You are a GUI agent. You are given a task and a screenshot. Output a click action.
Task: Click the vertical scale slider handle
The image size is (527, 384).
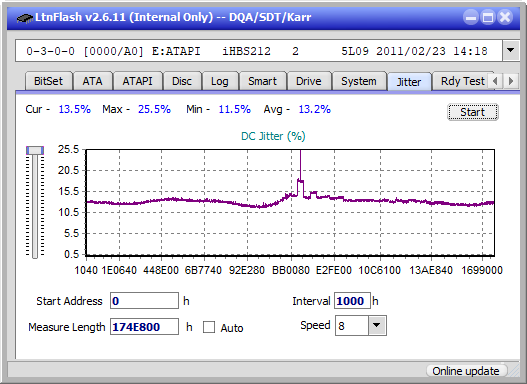click(35, 150)
